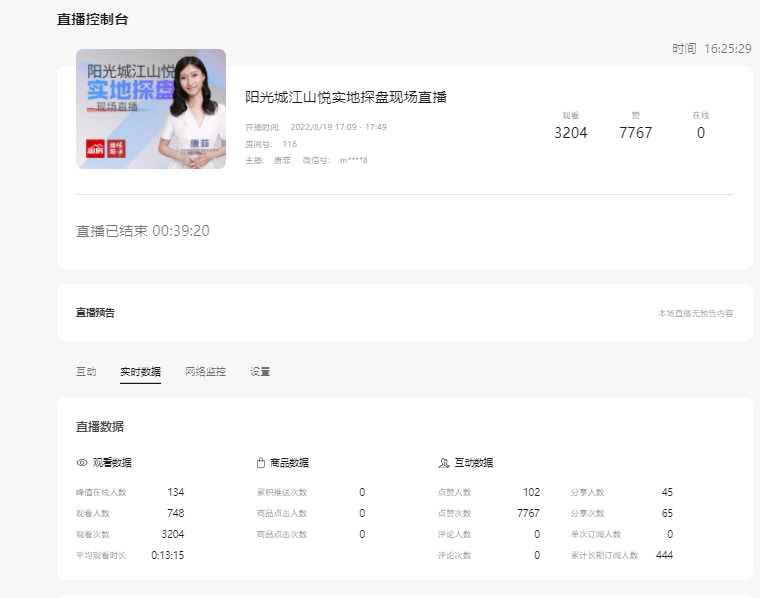Click the 直播已结束 00:39:20 status text
760x598 pixels.
click(142, 231)
